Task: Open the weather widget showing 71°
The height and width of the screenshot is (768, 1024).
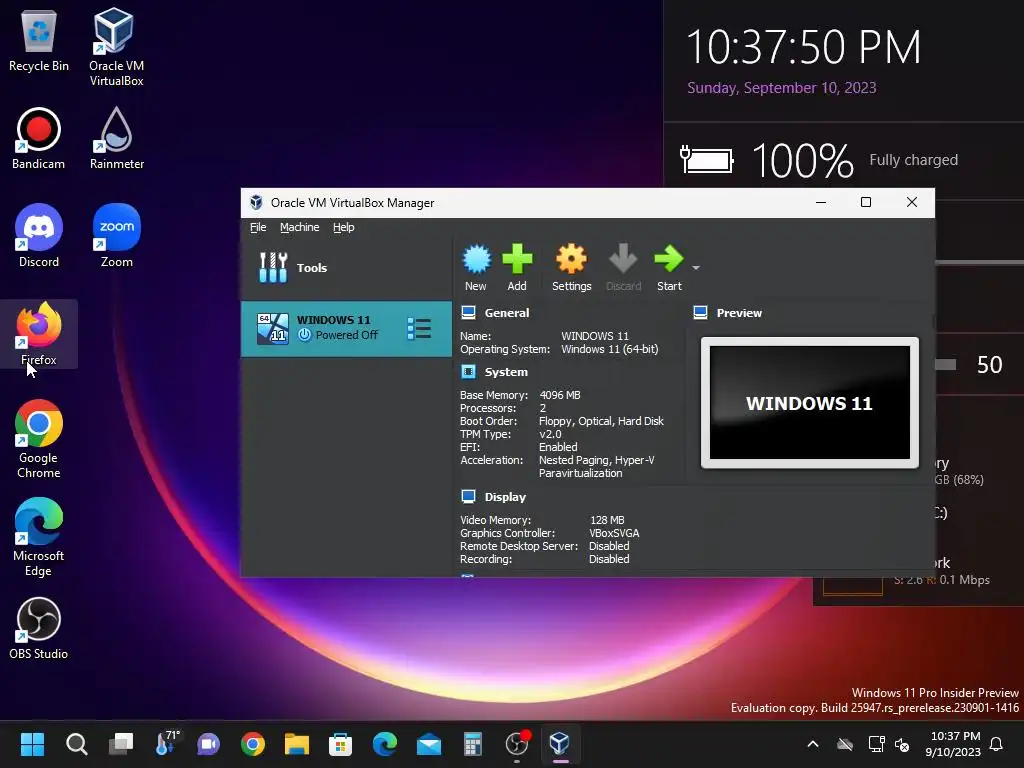Action: [166, 744]
